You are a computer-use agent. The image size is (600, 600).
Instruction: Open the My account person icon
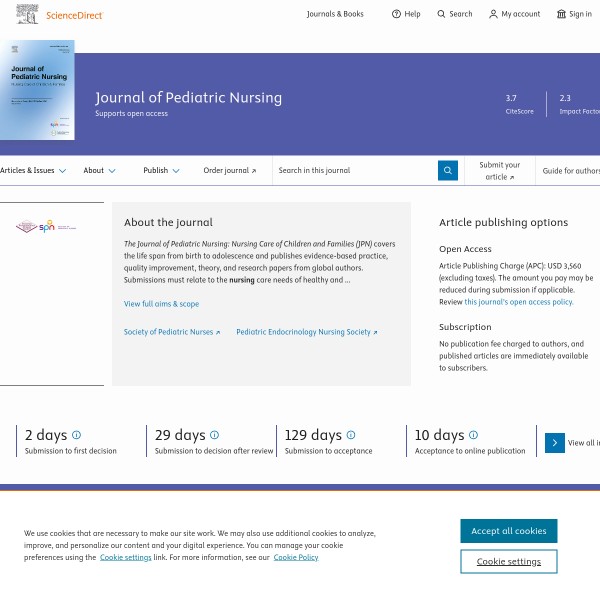click(493, 14)
